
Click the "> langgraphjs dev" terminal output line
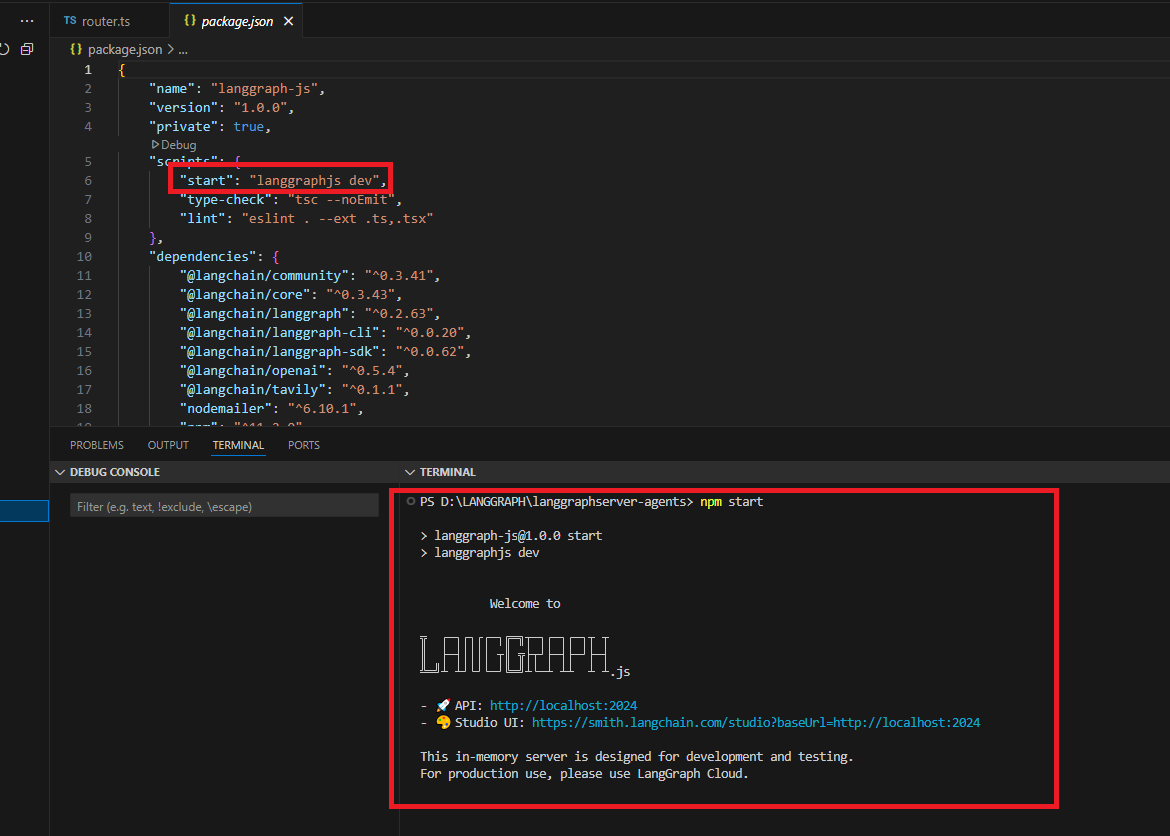pyautogui.click(x=480, y=553)
